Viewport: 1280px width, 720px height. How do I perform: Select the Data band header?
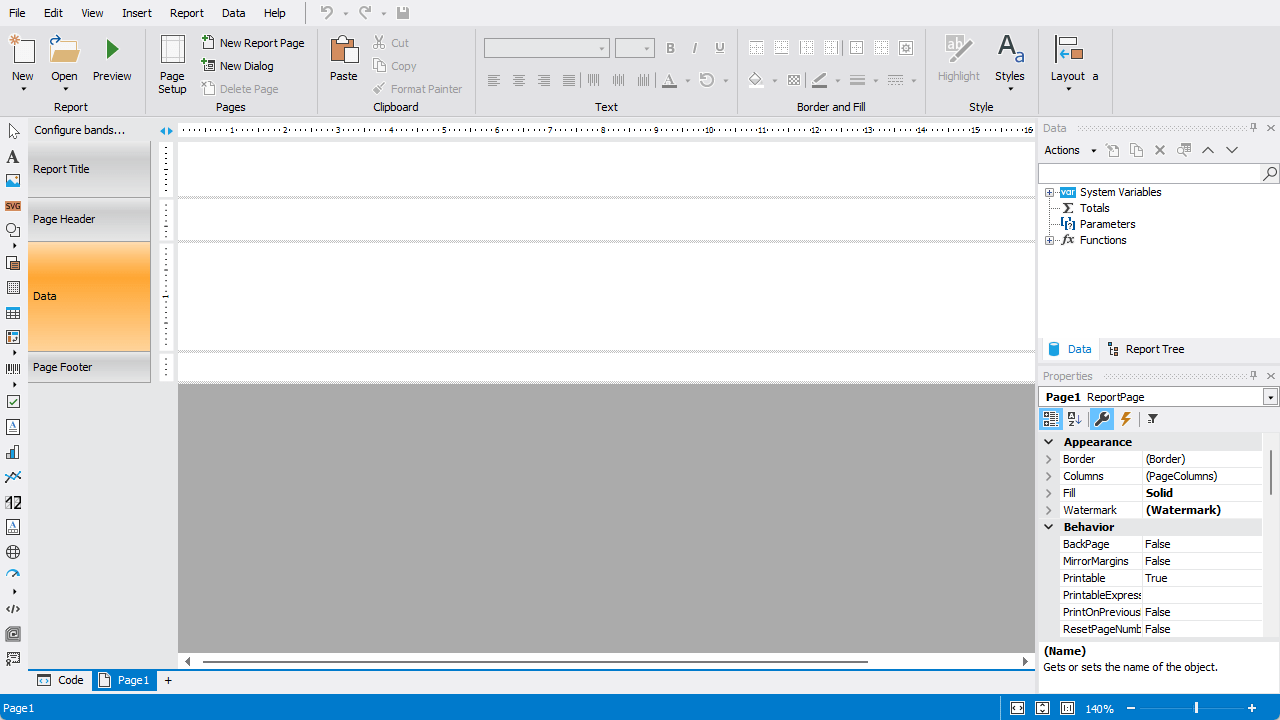pyautogui.click(x=89, y=296)
